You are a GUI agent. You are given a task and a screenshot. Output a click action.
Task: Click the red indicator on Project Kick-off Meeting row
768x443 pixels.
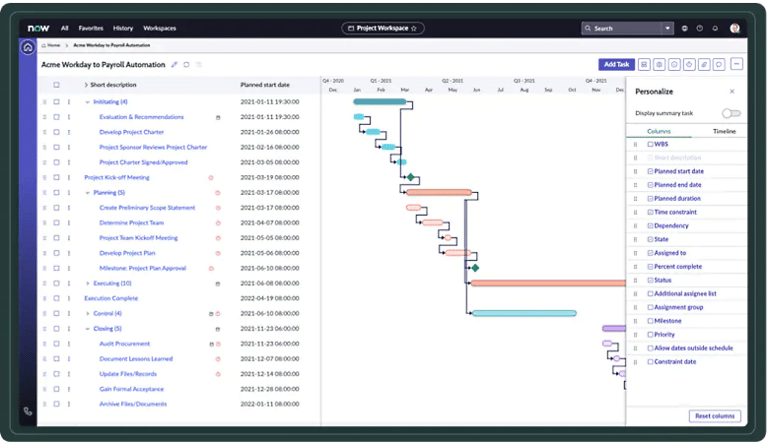click(211, 178)
